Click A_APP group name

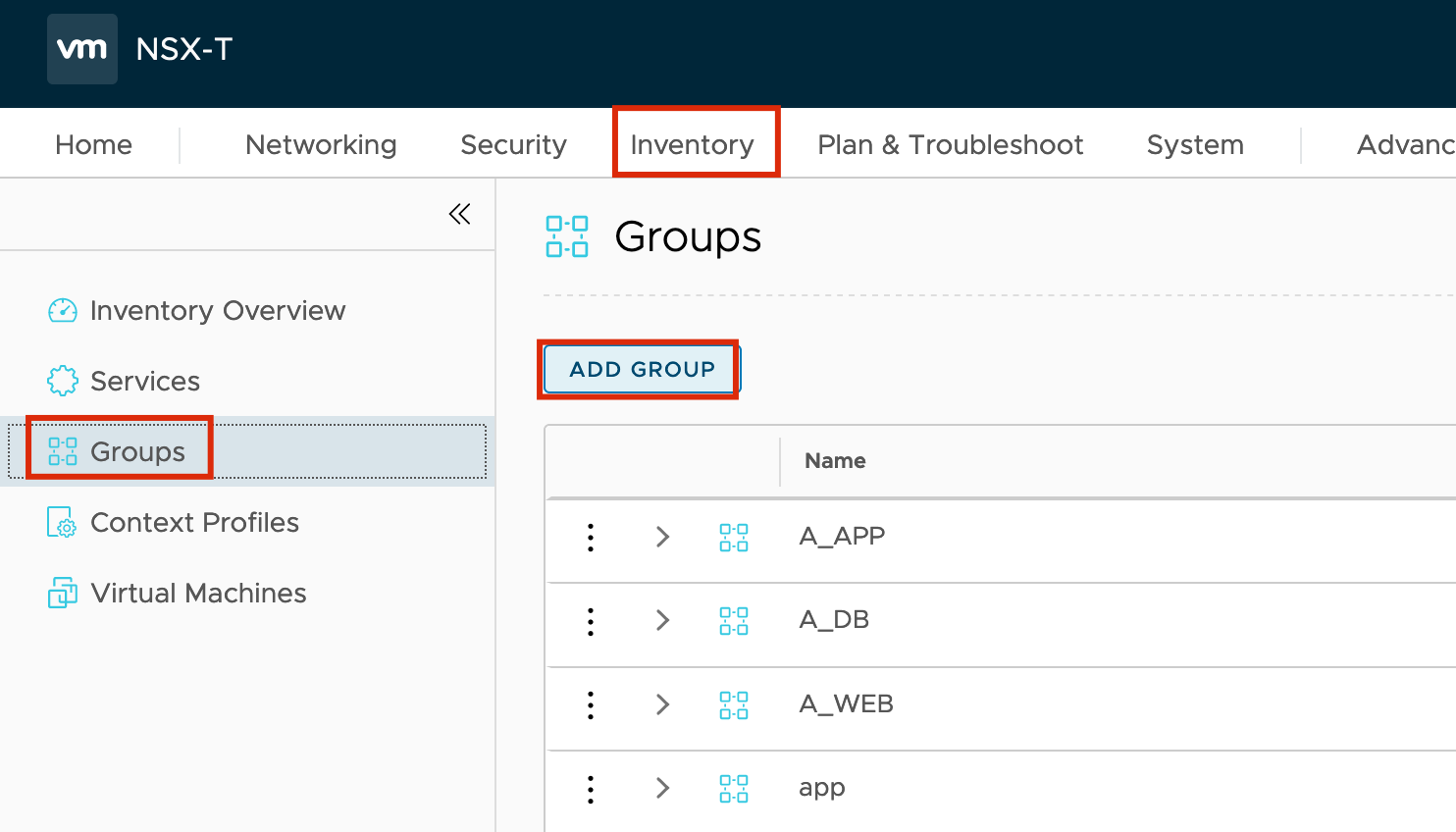842,537
